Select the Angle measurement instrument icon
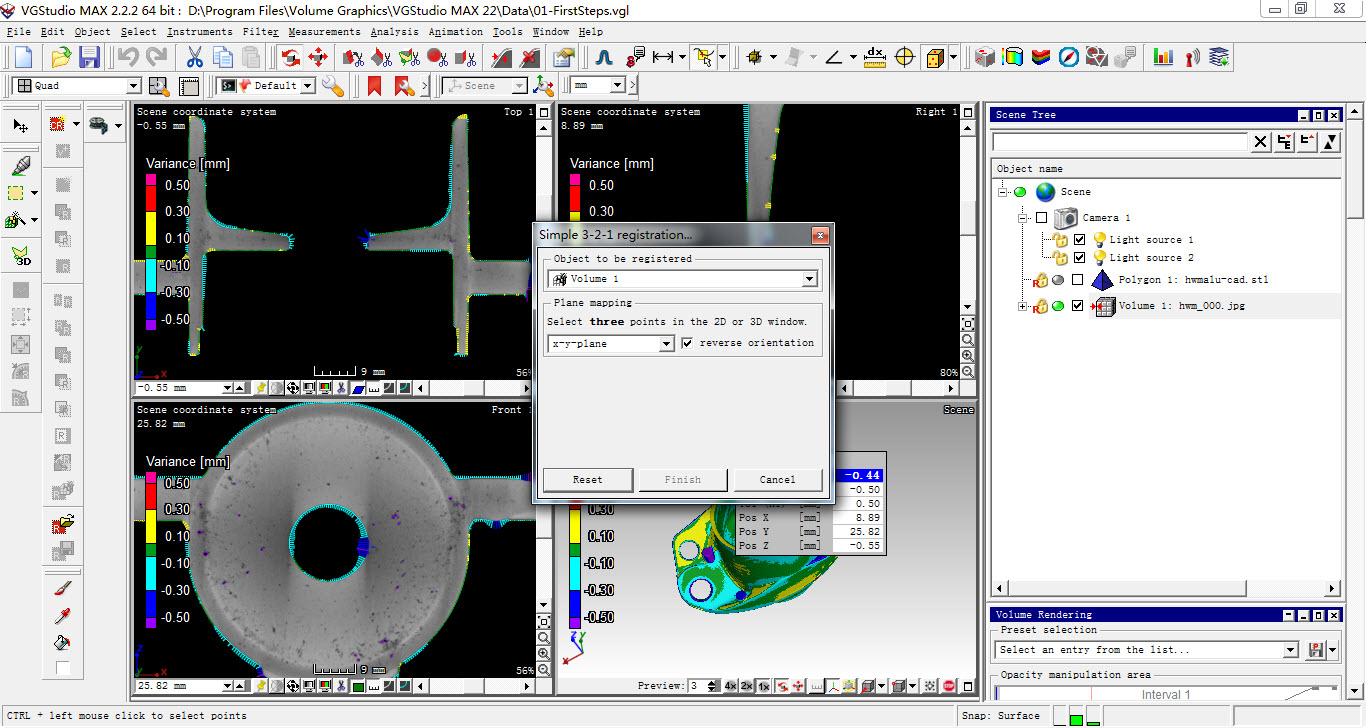1366x728 pixels. point(833,57)
